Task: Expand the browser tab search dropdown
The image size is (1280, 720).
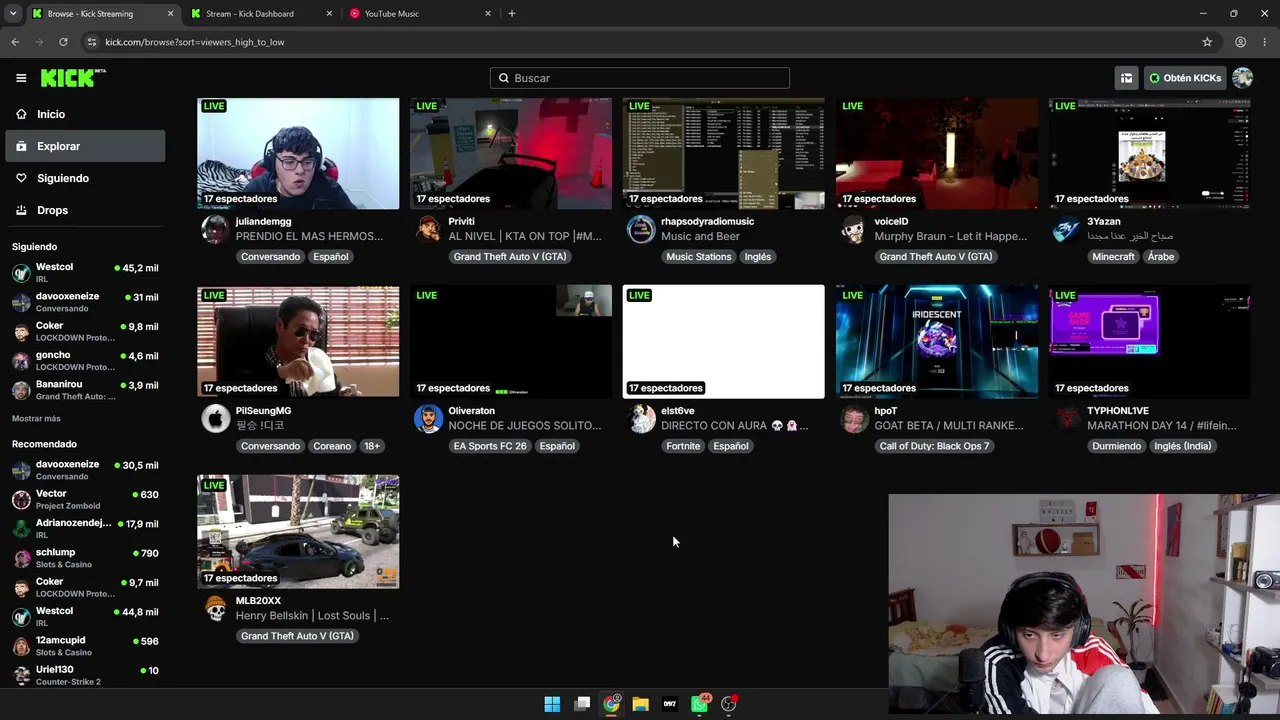Action: coord(13,14)
